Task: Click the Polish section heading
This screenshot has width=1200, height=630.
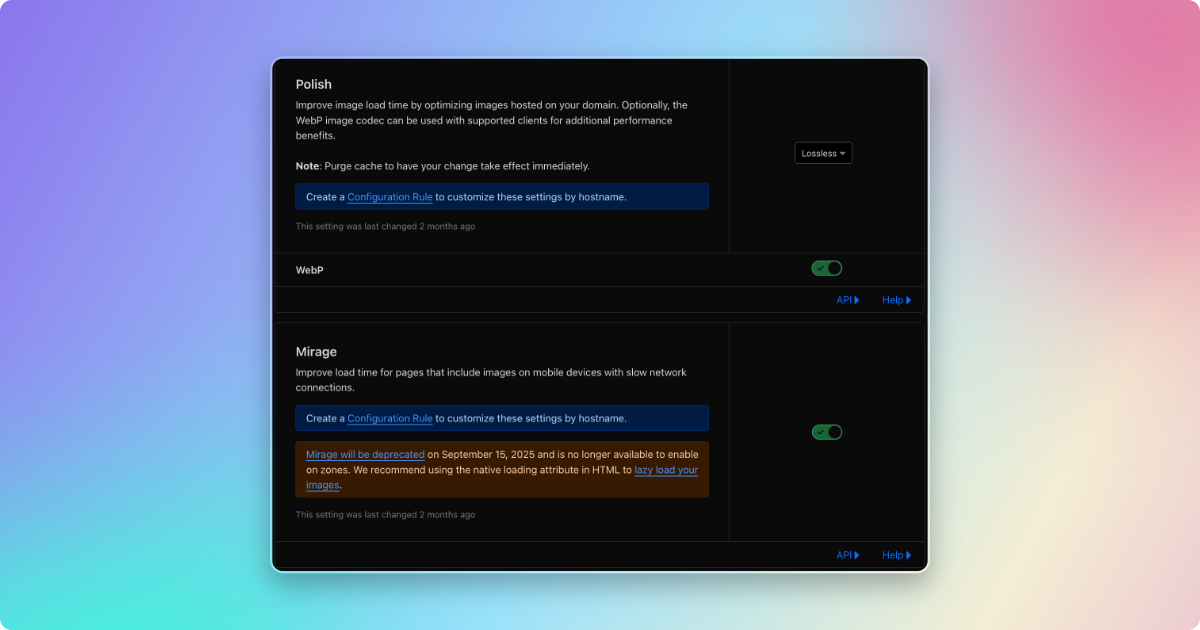Action: point(314,84)
